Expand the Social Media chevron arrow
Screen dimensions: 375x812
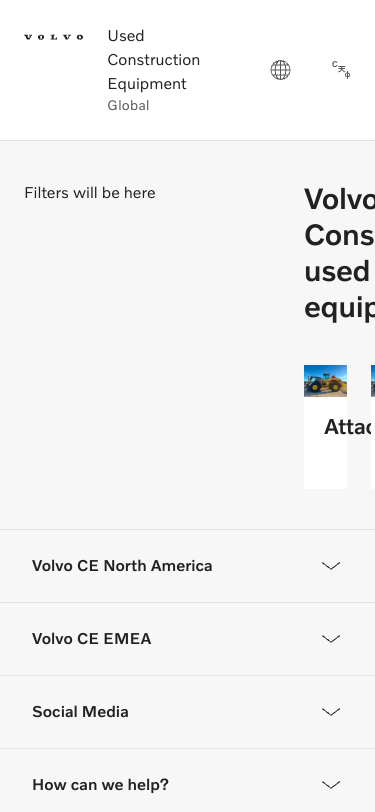click(331, 712)
